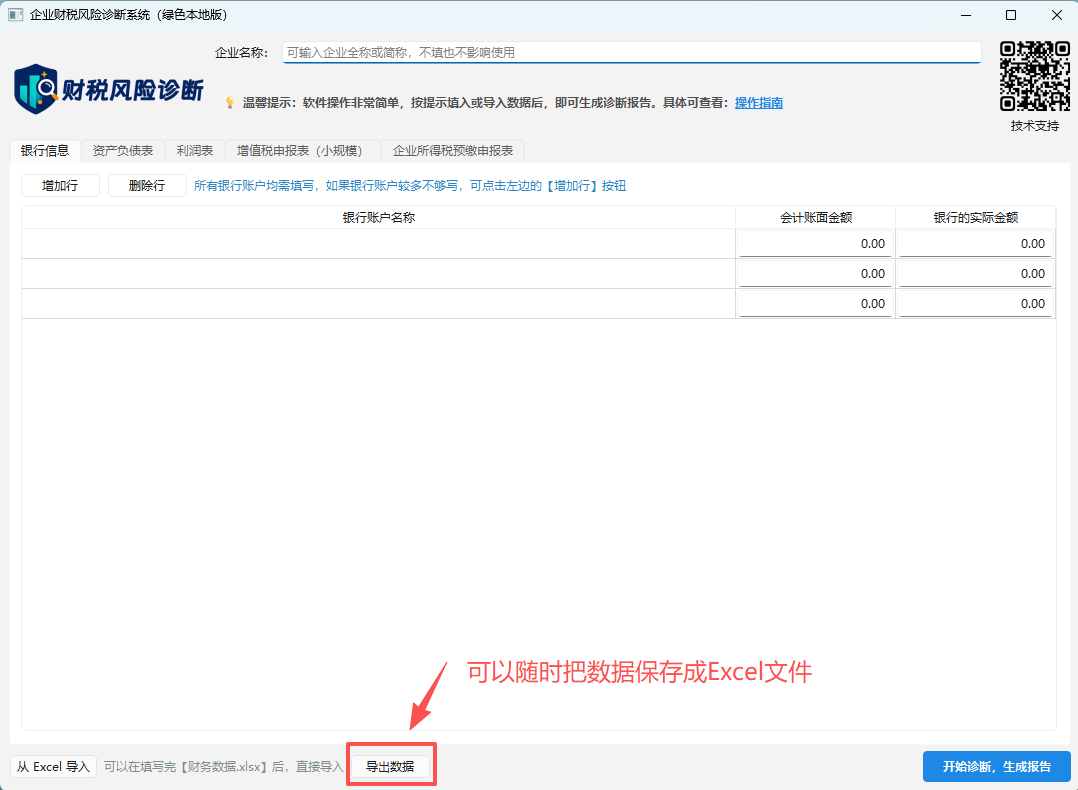The height and width of the screenshot is (790, 1078).
Task: Click the lightbulb tip icon
Action: (230, 102)
